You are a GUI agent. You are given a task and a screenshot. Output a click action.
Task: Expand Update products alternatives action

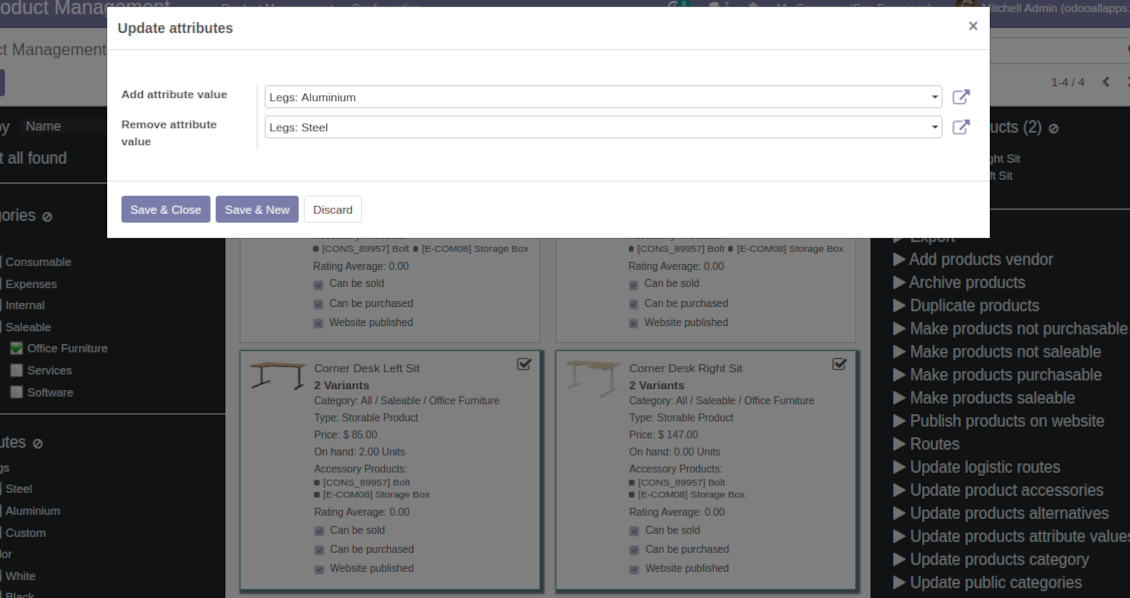click(x=1001, y=513)
